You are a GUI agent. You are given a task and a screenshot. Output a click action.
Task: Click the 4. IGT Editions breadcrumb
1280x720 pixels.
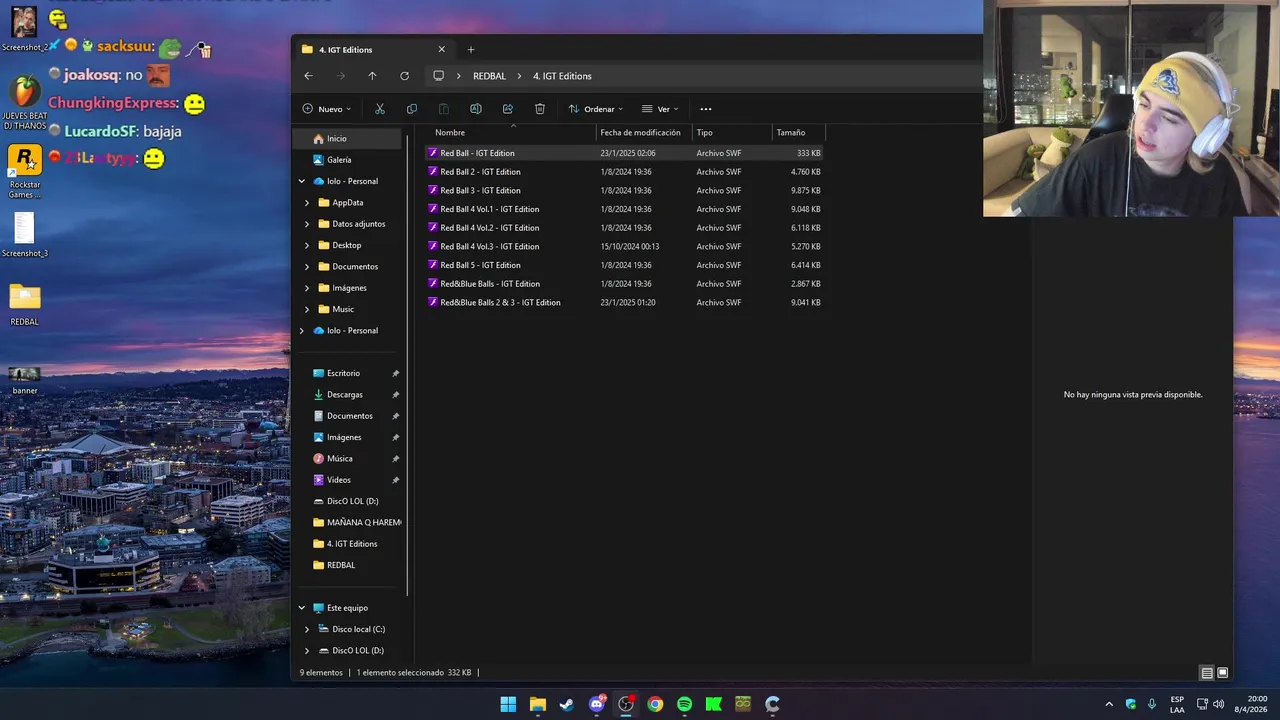pyautogui.click(x=562, y=76)
